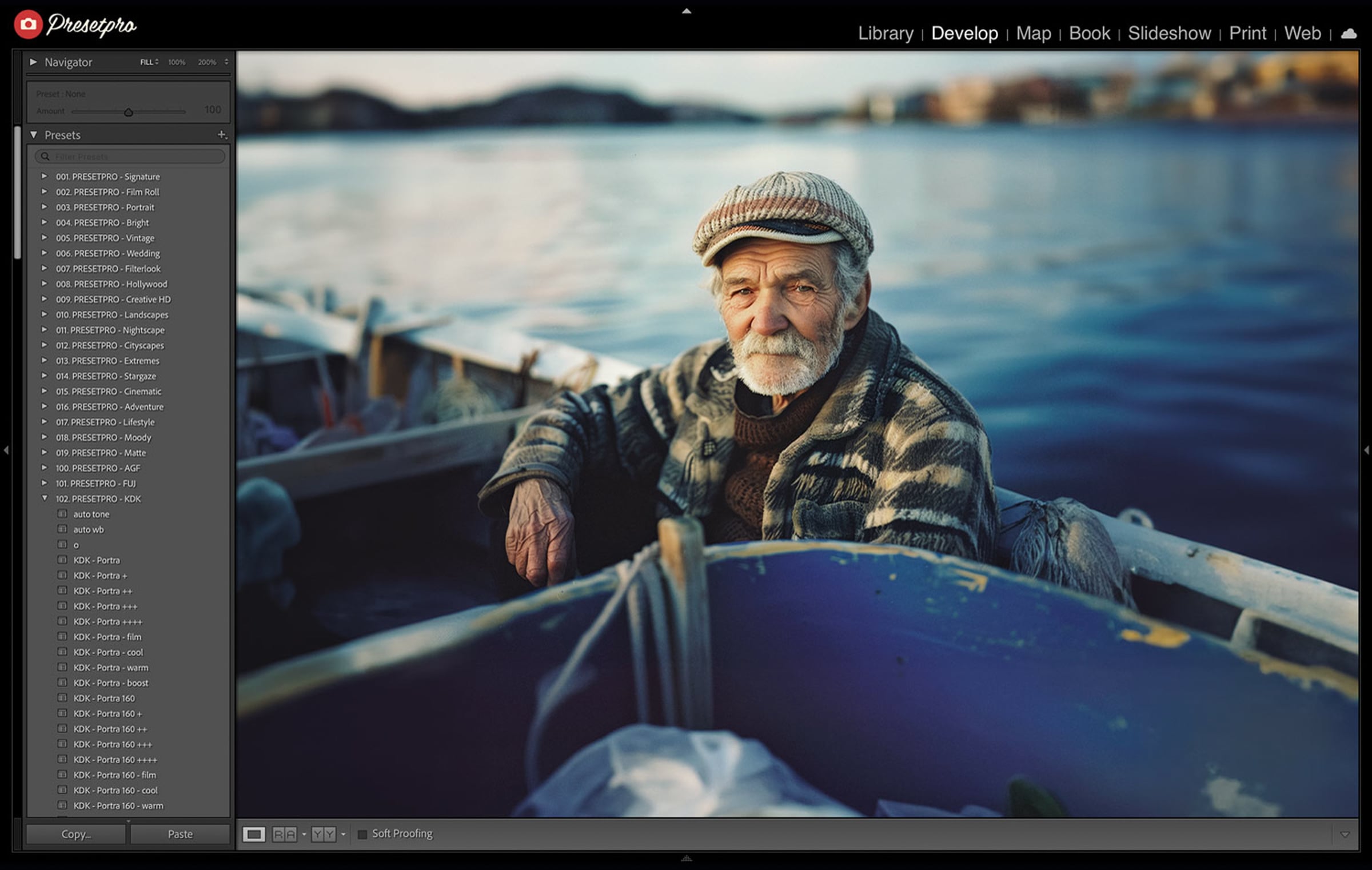Select 010. PRESETPRO - Landscapes folder
1372x870 pixels.
click(112, 314)
